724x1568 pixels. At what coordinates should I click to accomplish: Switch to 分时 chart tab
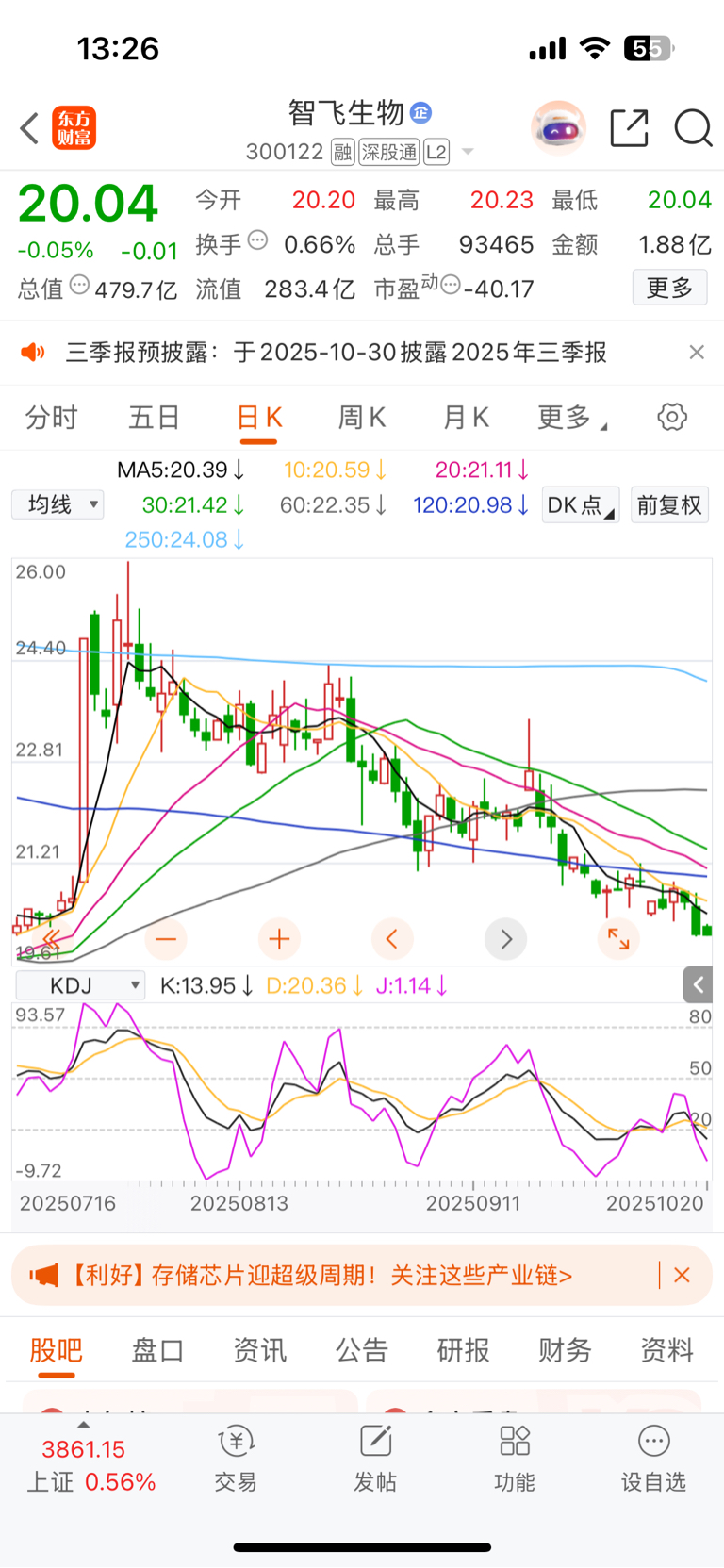[x=51, y=417]
